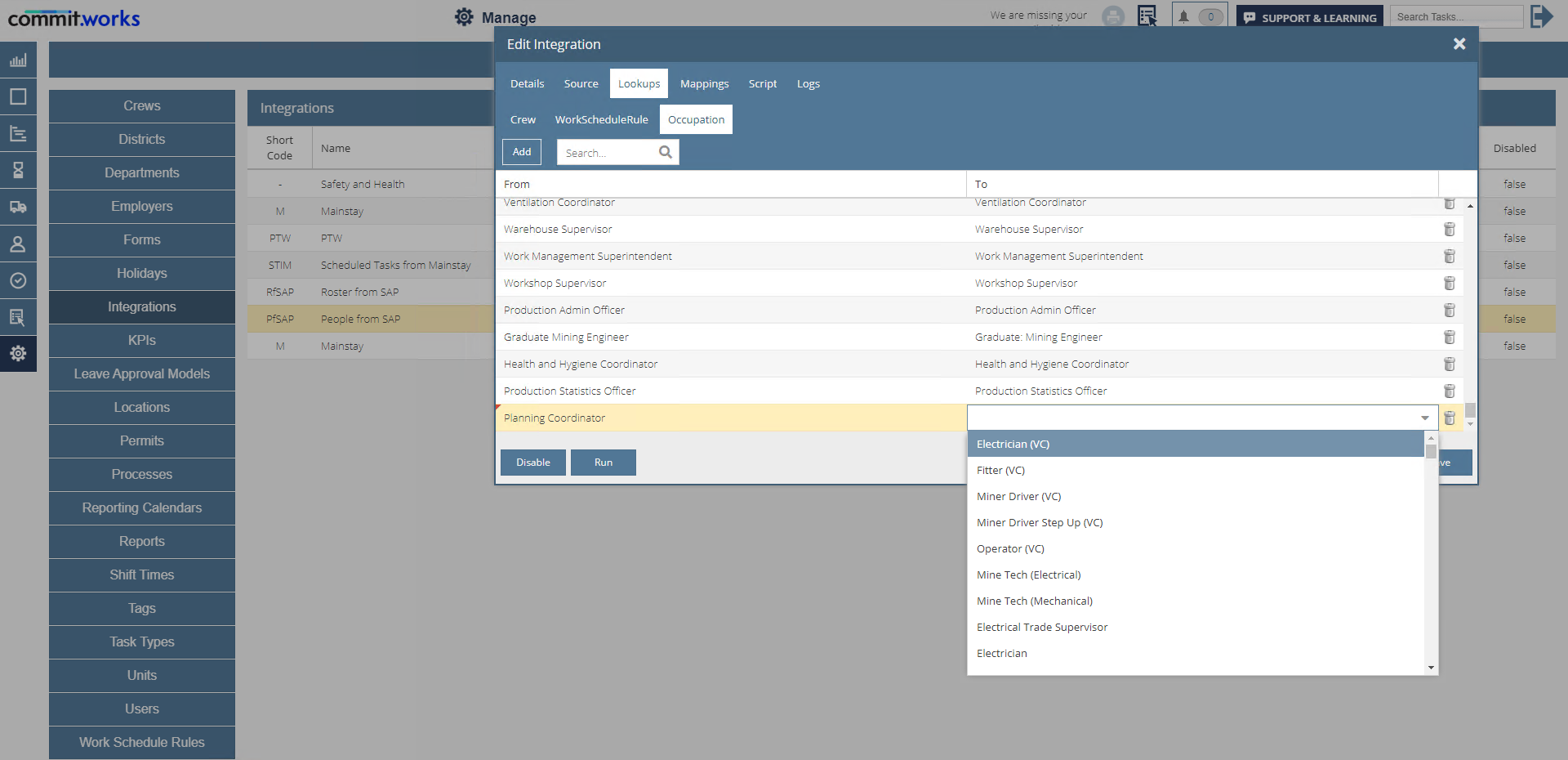1568x760 pixels.
Task: Click the commit.works logo
Action: [x=74, y=18]
